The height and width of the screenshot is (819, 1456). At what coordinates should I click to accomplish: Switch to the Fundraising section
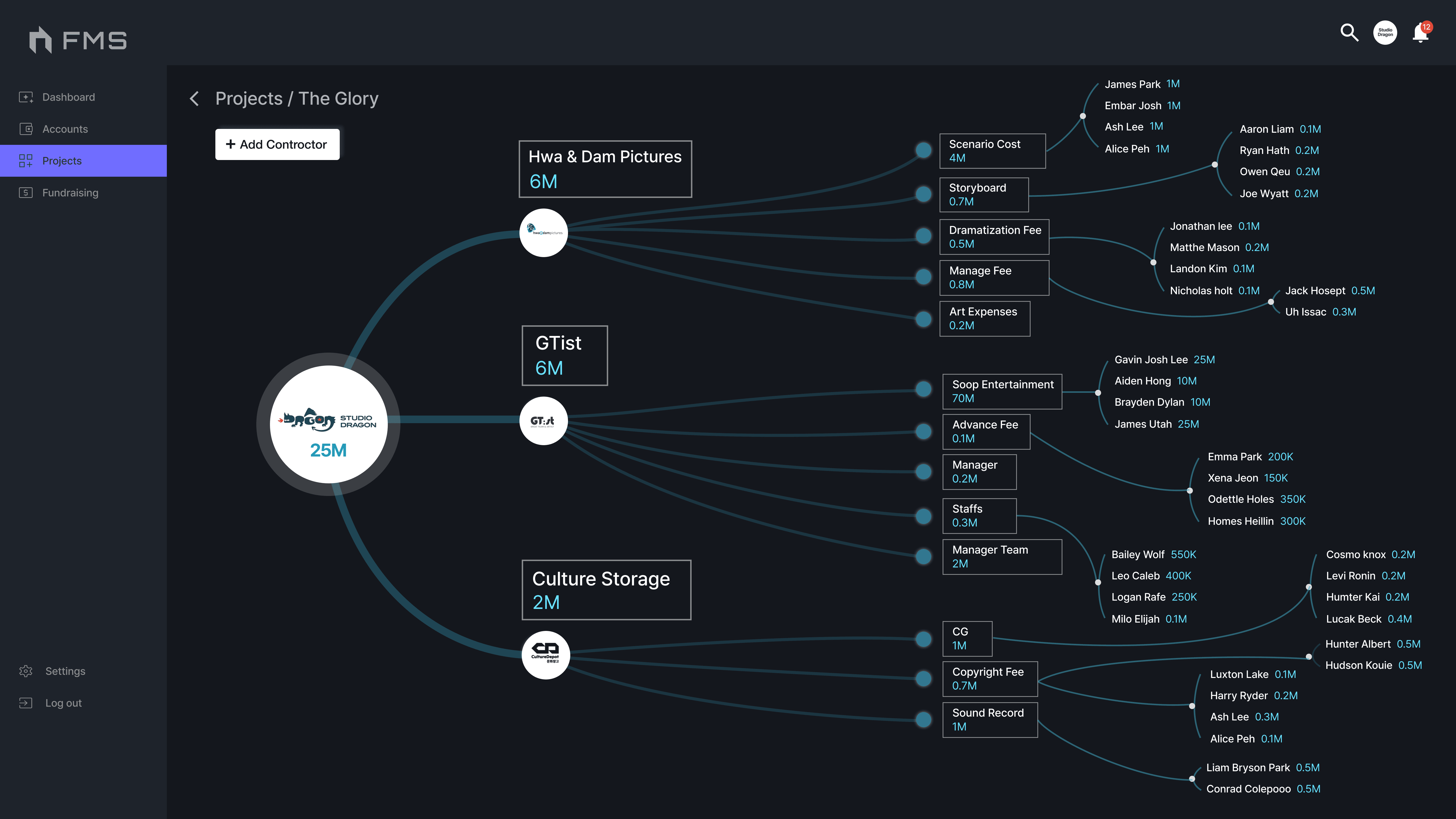(x=70, y=193)
